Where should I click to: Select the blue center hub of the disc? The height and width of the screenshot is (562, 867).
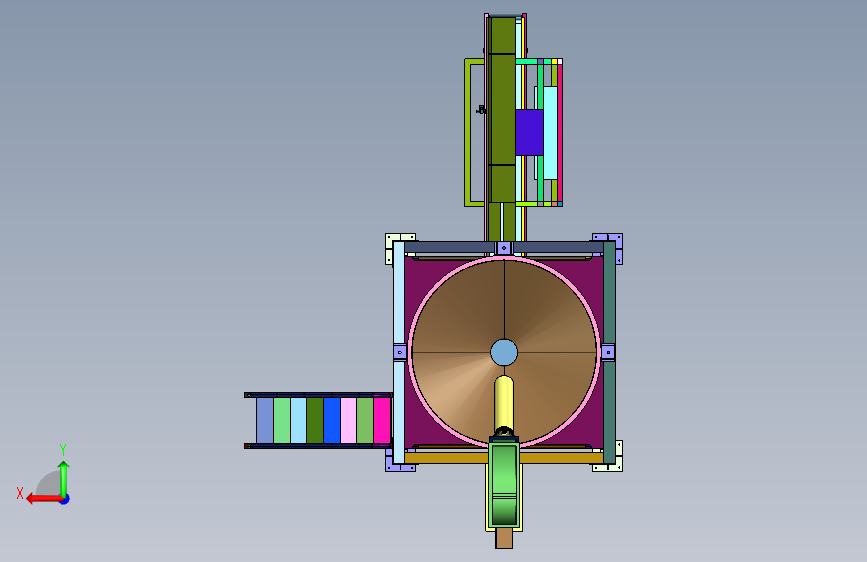pos(504,352)
